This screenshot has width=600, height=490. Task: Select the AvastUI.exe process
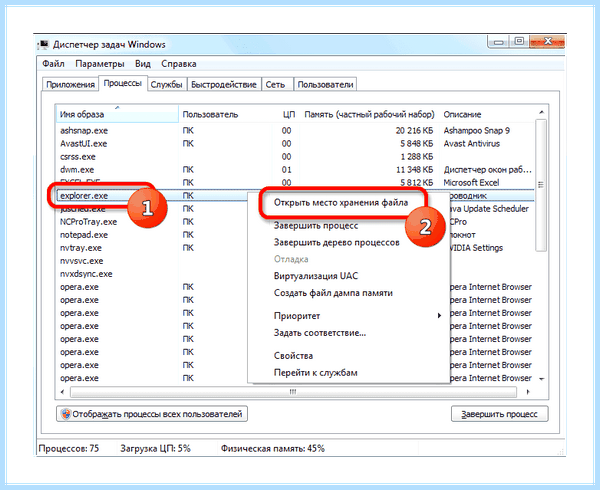tap(83, 144)
